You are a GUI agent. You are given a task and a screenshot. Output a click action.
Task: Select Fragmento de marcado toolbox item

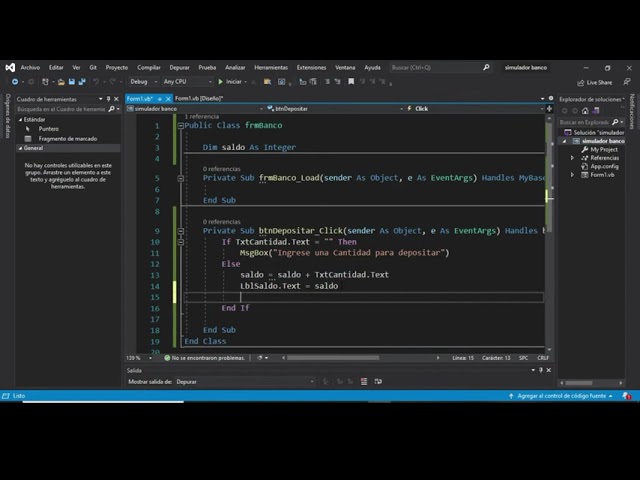[x=68, y=139]
